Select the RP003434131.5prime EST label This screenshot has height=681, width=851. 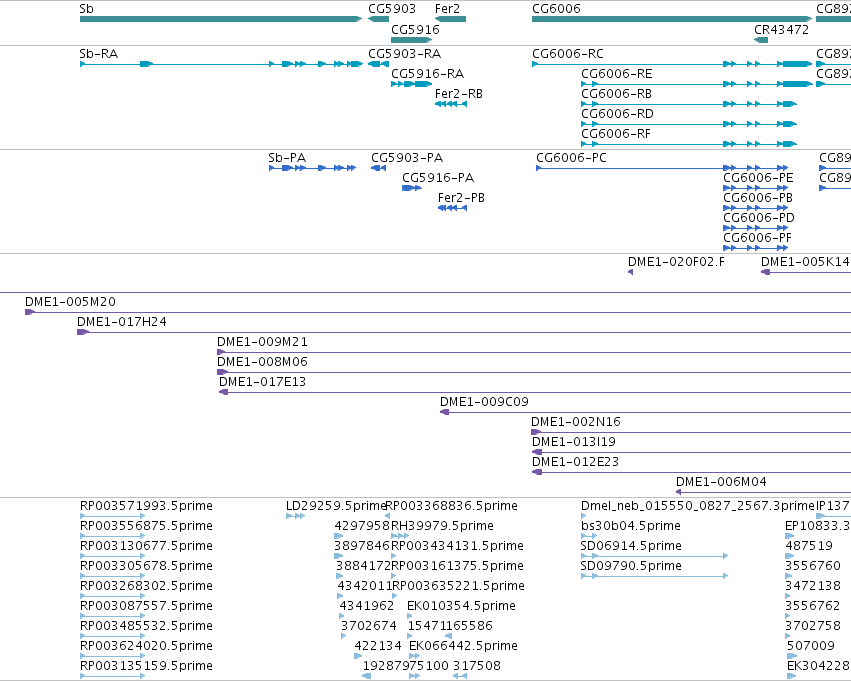[x=458, y=546]
